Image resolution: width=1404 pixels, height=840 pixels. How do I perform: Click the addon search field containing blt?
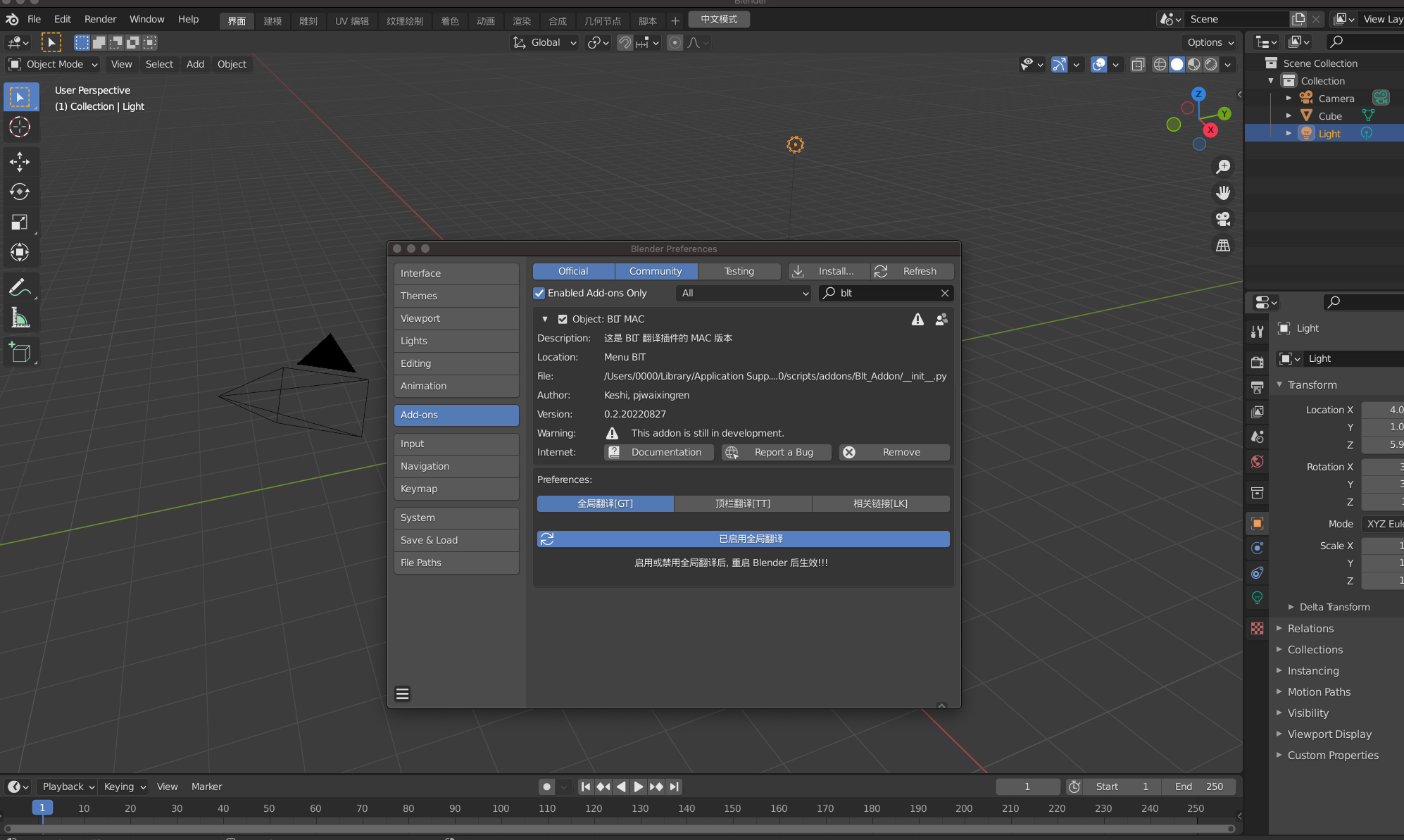pyautogui.click(x=886, y=293)
